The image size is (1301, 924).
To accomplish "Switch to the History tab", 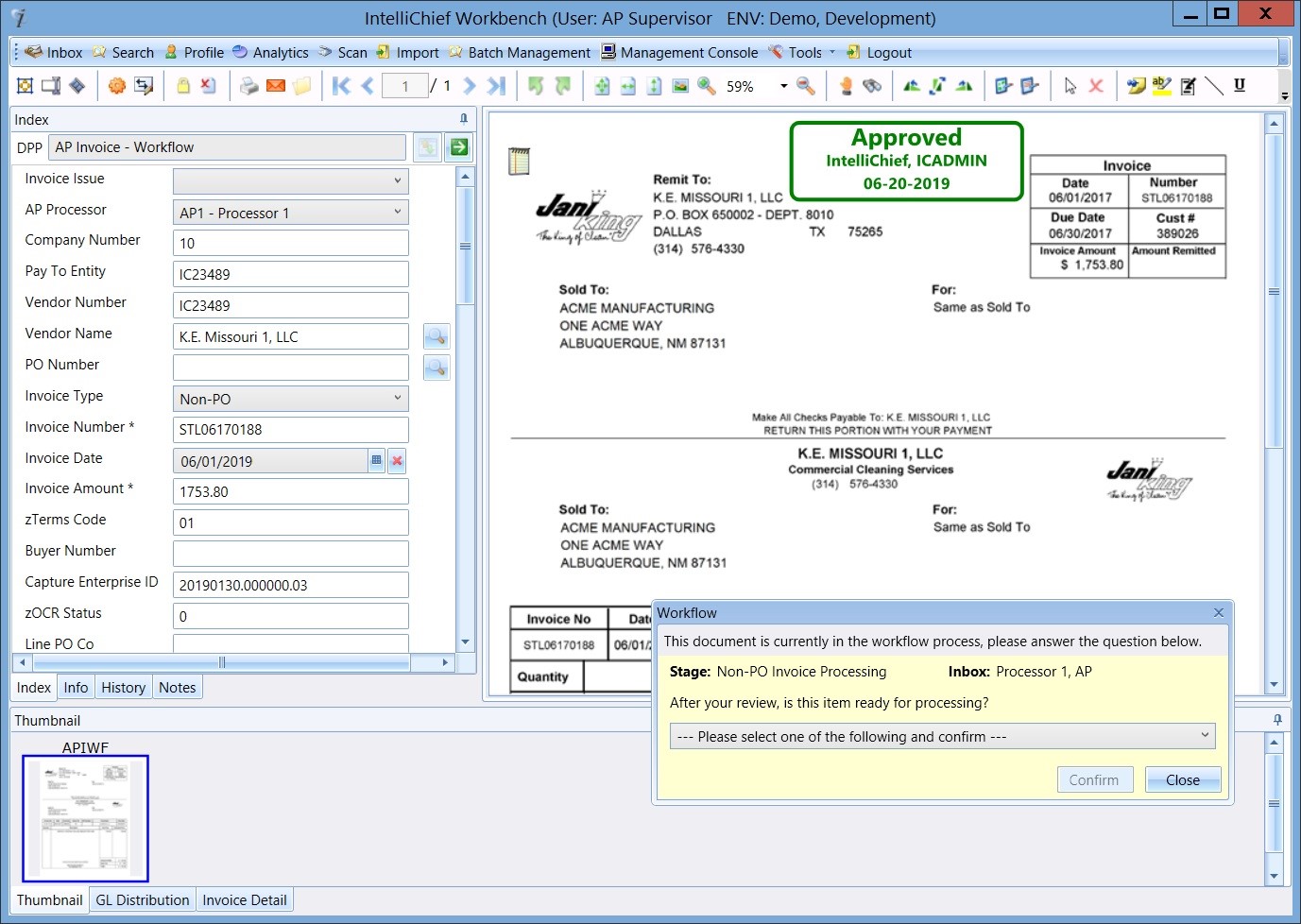I will click(x=123, y=687).
